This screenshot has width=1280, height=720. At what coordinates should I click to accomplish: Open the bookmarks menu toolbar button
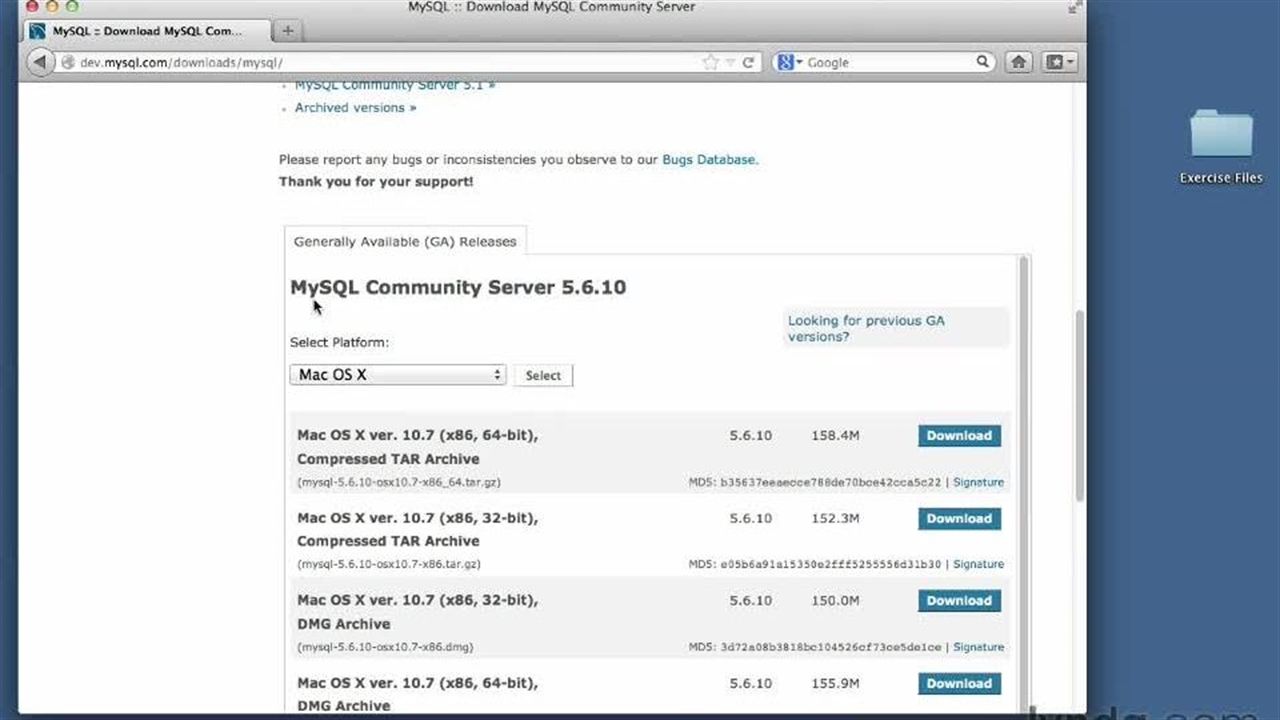tap(1059, 62)
